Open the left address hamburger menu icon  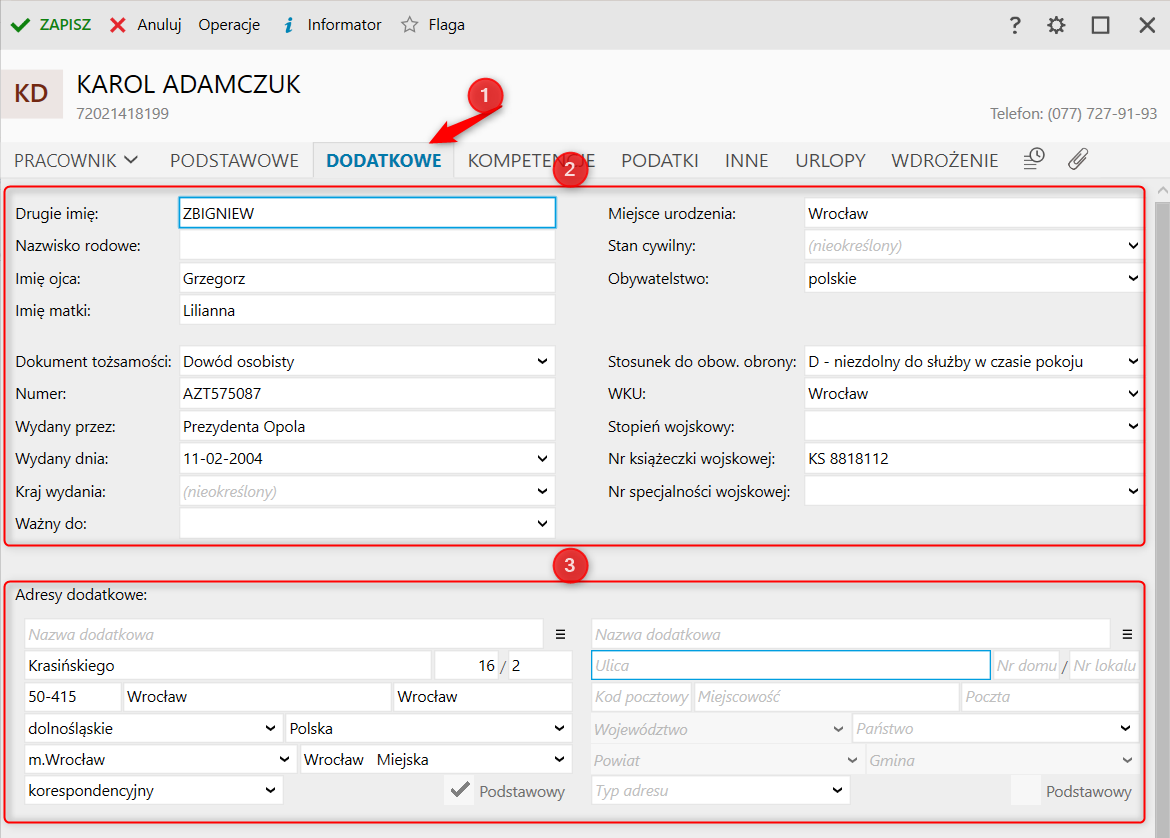click(560, 634)
